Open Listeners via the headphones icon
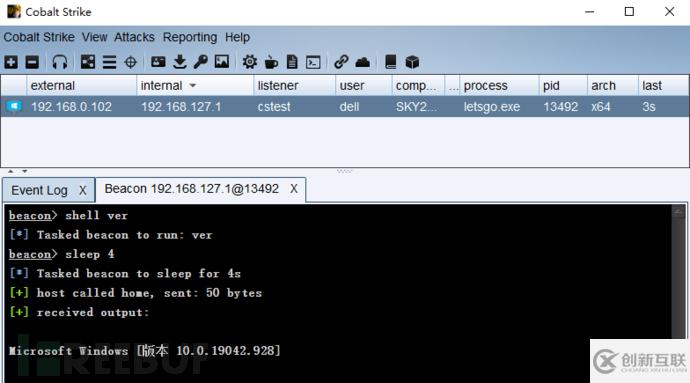The image size is (690, 383). click(60, 62)
